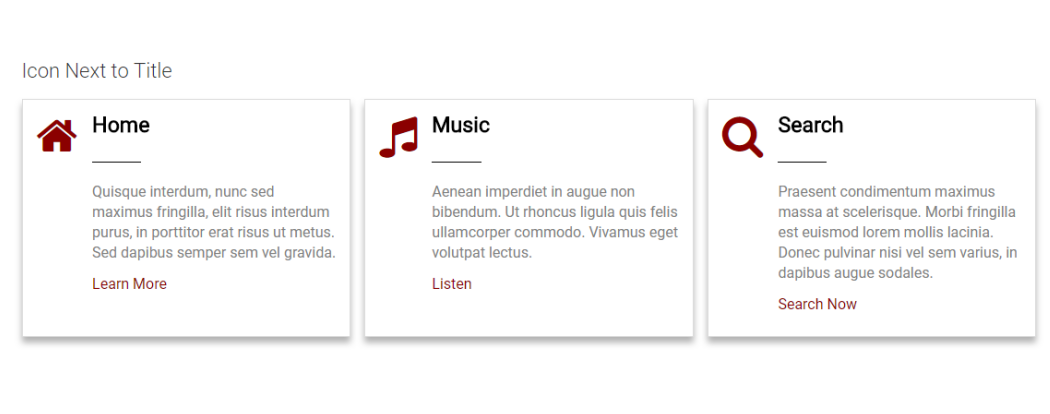Viewport: 1050px width, 414px height.
Task: Click the divider line under Search title
Action: pyautogui.click(x=802, y=161)
